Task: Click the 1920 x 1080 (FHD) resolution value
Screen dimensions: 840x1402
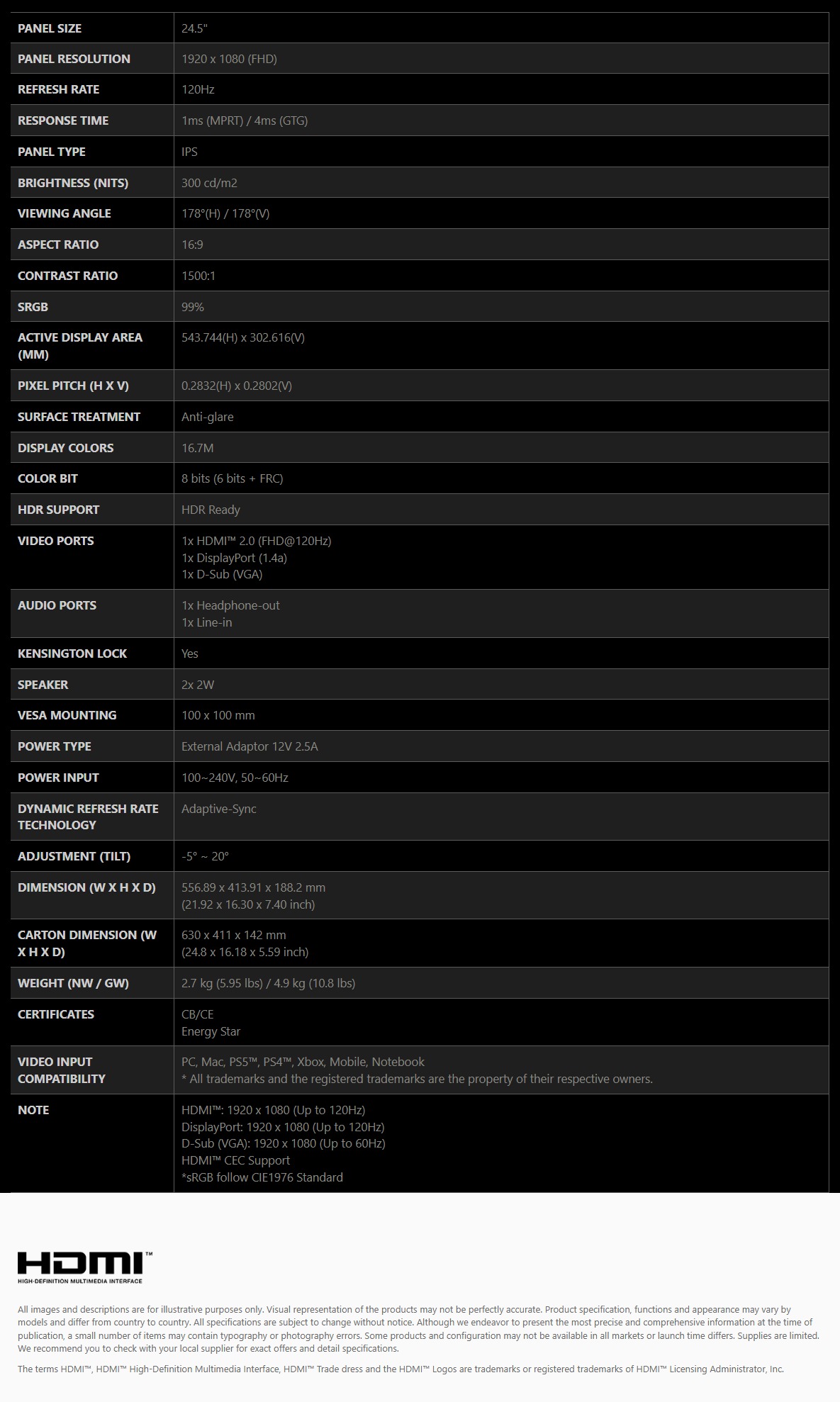Action: [x=229, y=59]
